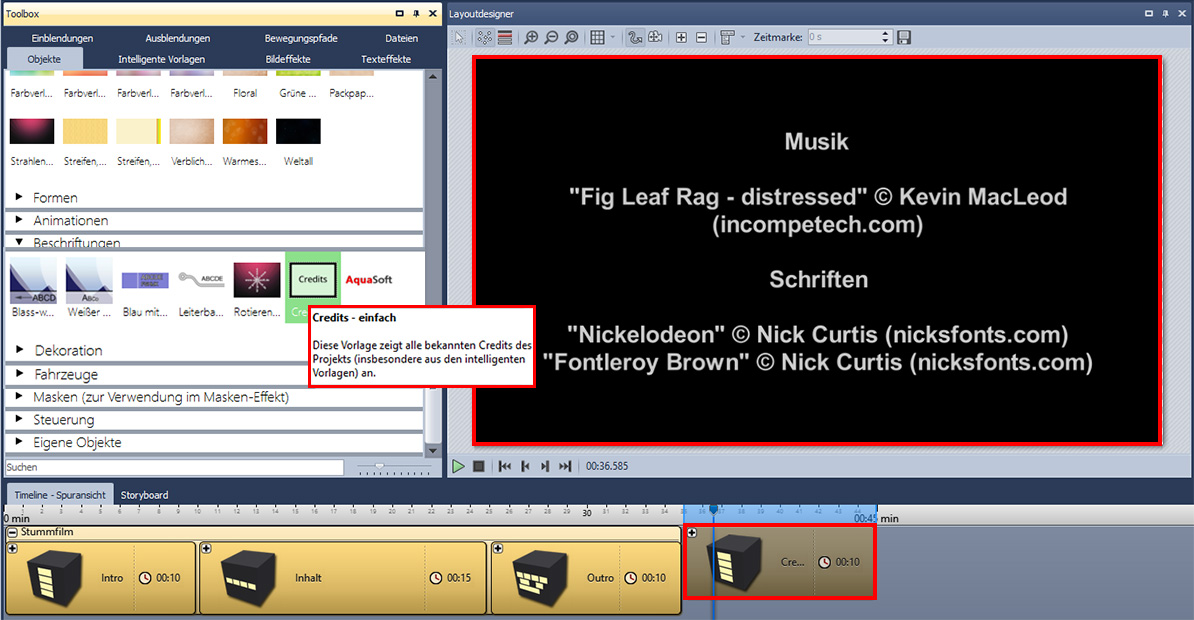1194x620 pixels.
Task: Click the Suchen search field
Action: [174, 467]
